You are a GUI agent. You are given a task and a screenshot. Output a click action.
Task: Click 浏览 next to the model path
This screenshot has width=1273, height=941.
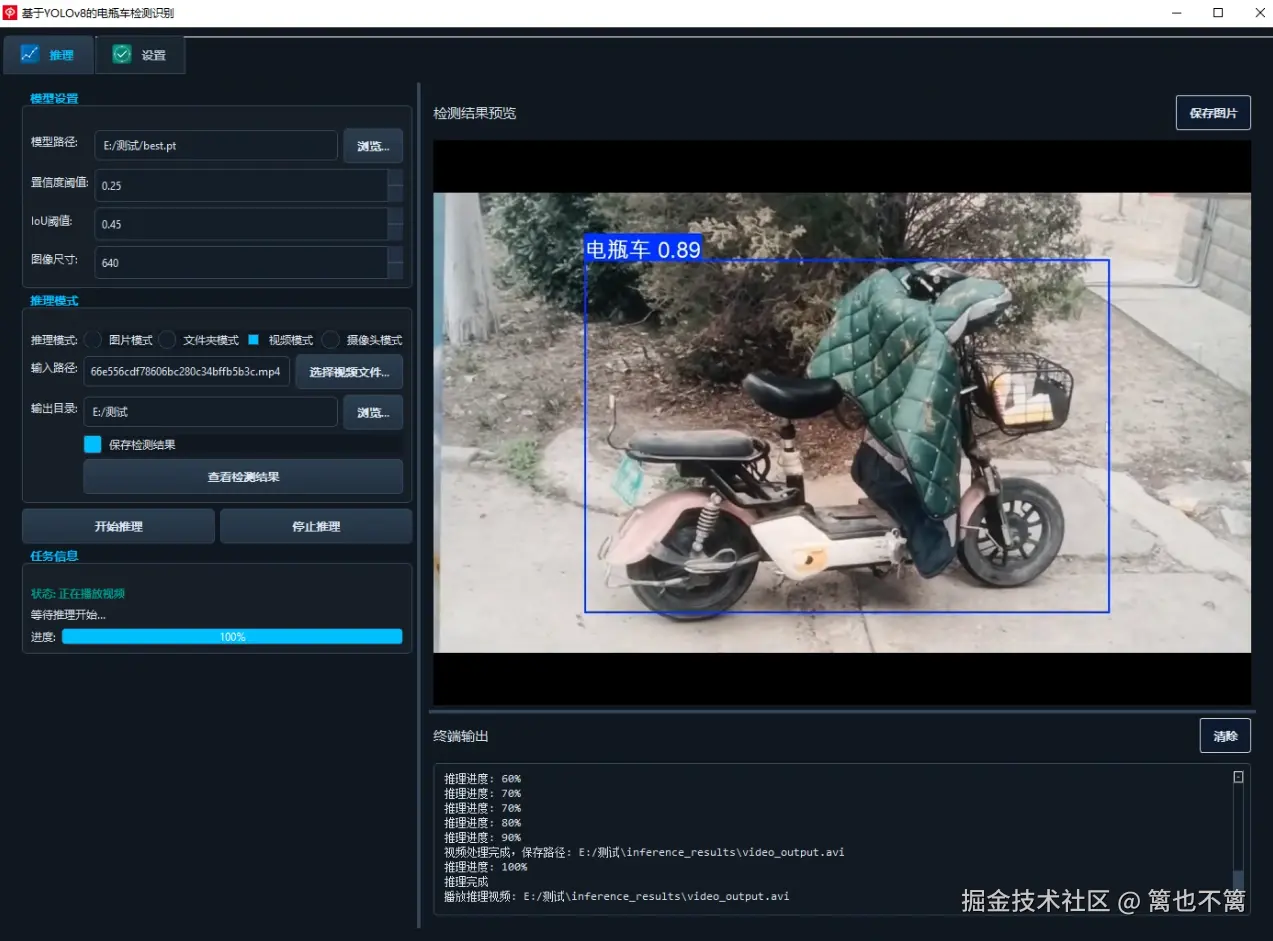pyautogui.click(x=373, y=145)
